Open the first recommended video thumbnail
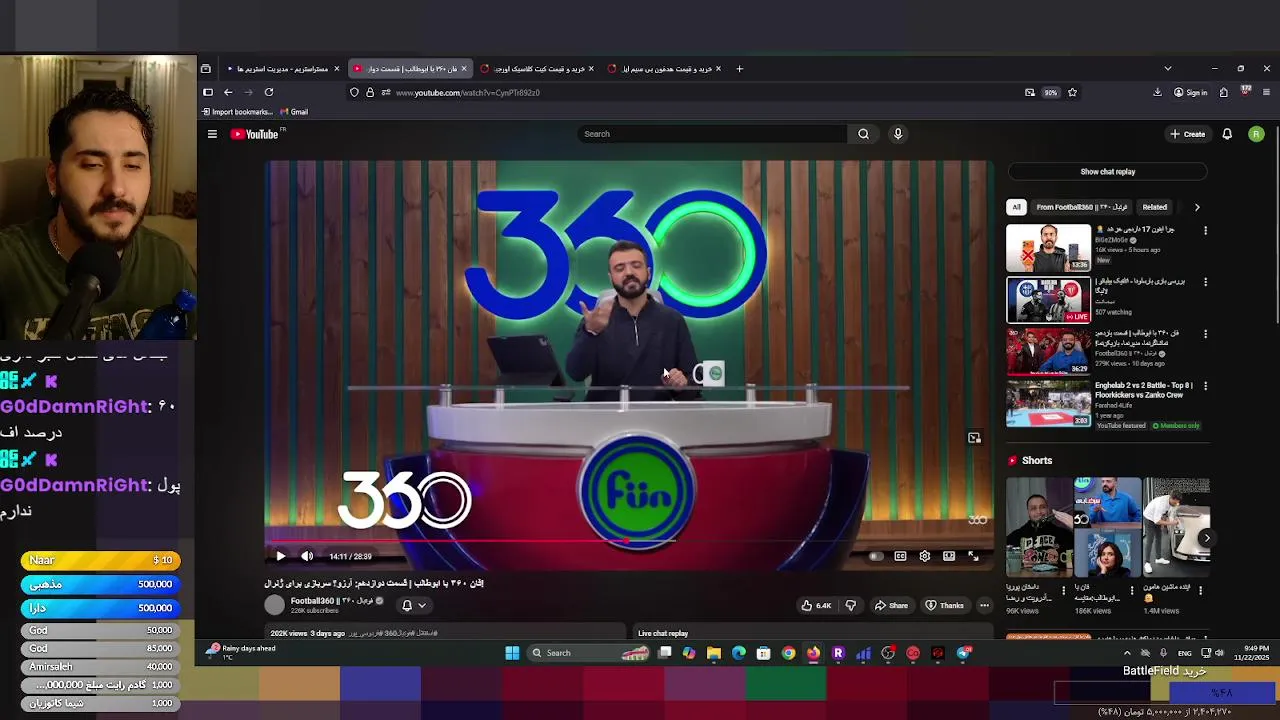This screenshot has height=720, width=1280. point(1048,248)
